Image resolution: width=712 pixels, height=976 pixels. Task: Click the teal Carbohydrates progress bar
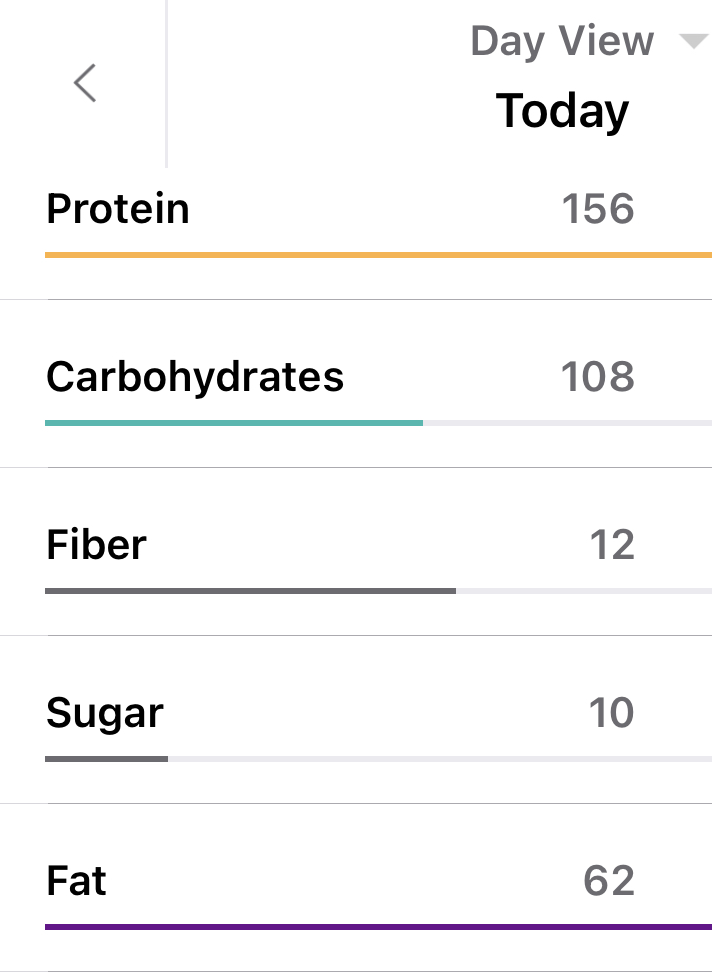coord(234,423)
